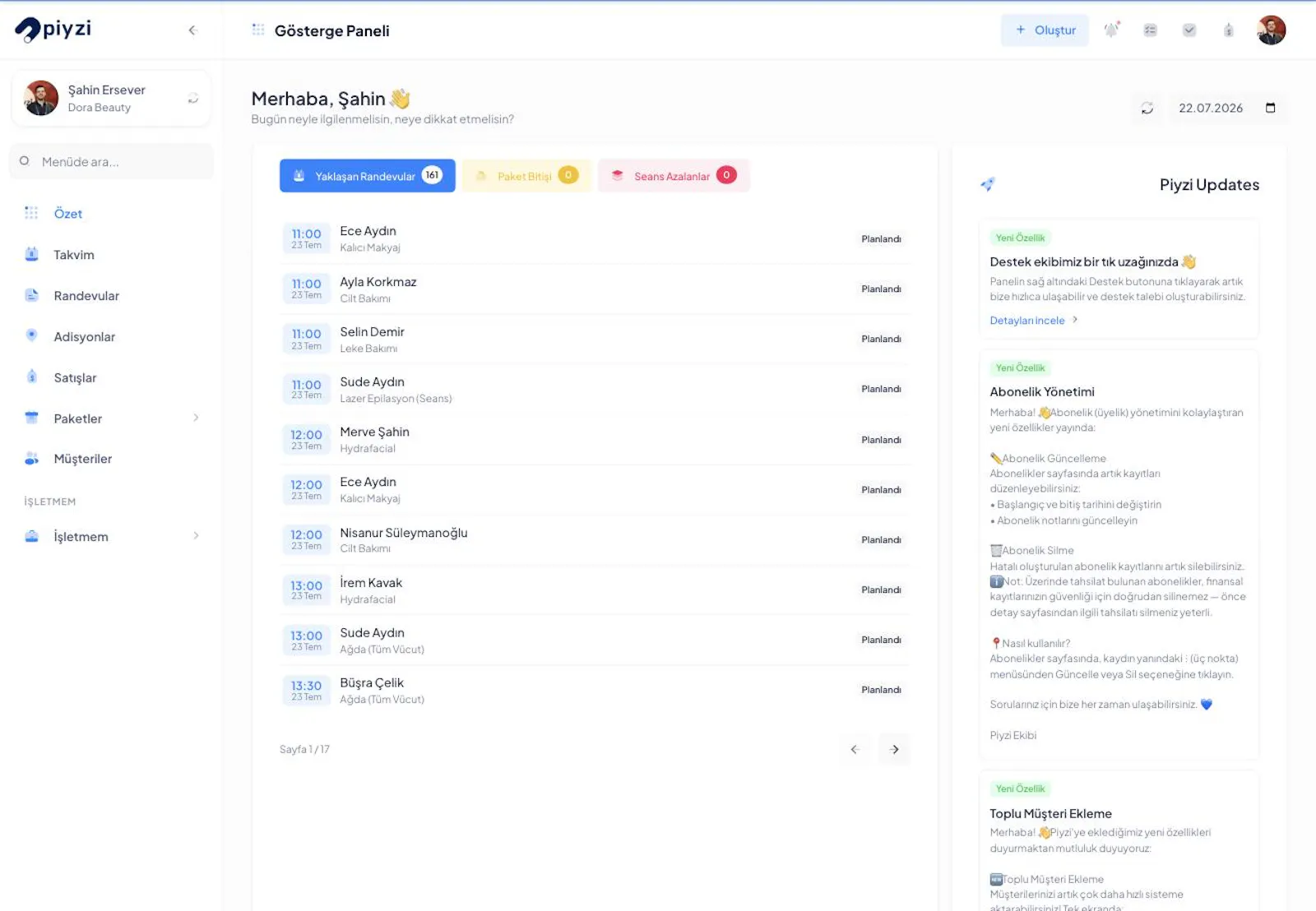Click the Menüde ara search field
Screen dimensions: 1316x911
click(x=112, y=161)
